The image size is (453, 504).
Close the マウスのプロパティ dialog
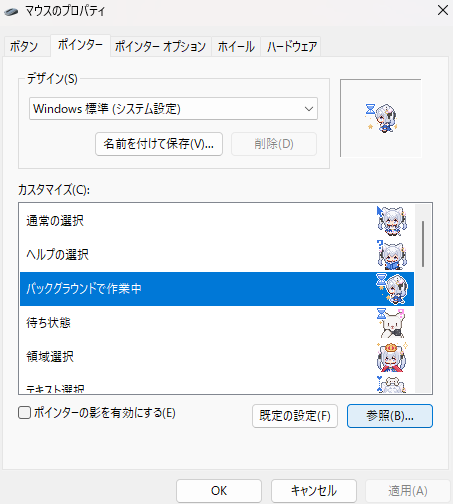[x=443, y=10]
